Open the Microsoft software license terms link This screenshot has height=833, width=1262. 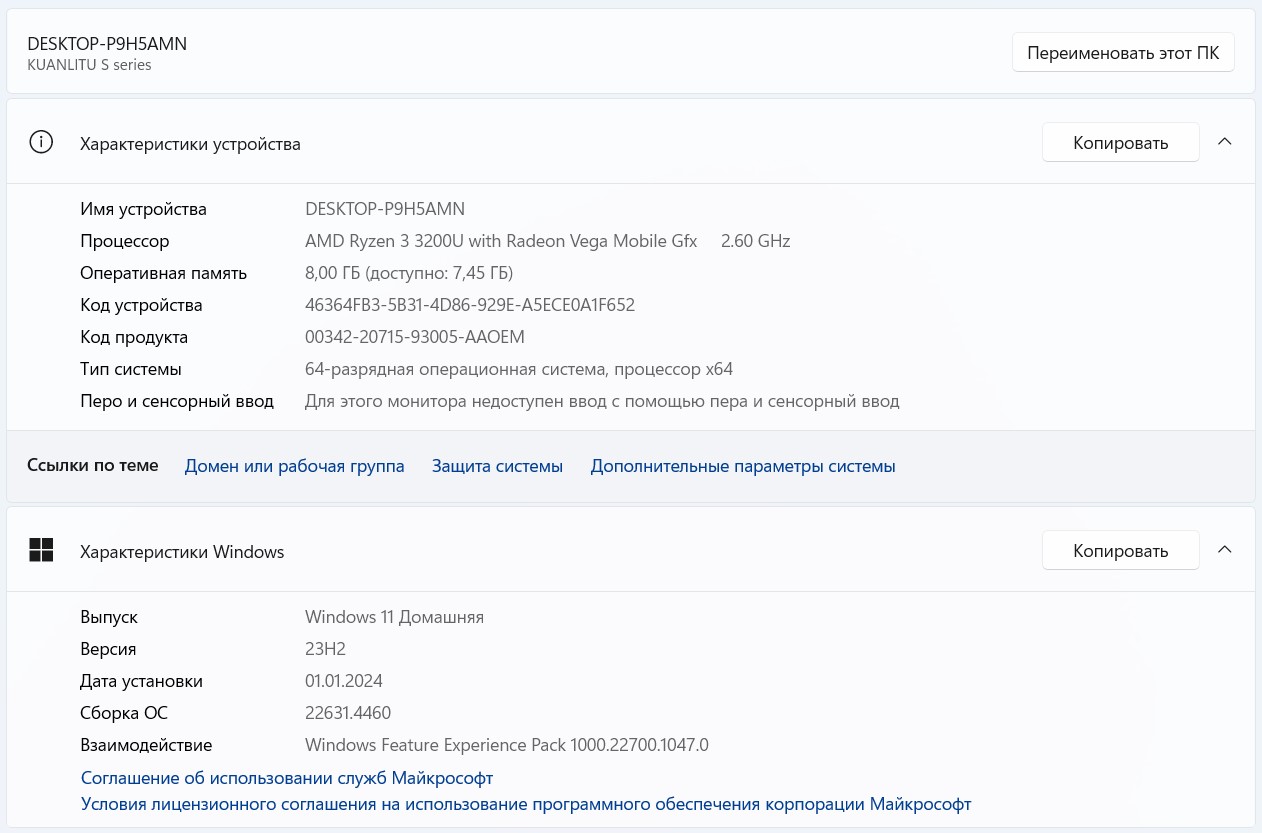pyautogui.click(x=526, y=804)
